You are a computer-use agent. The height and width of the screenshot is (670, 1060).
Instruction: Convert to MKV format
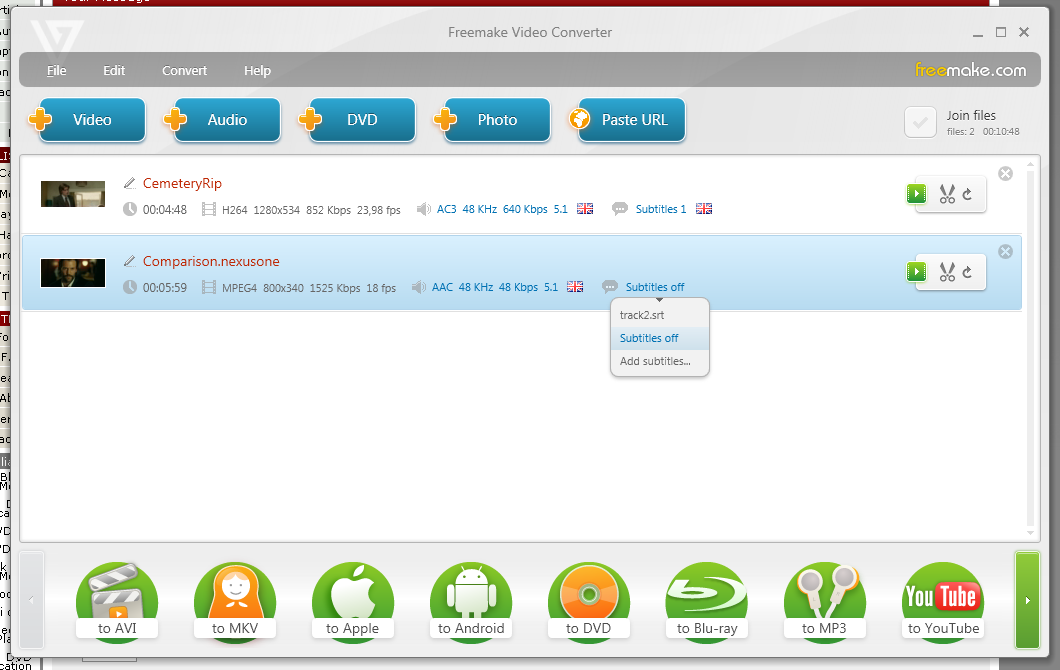pyautogui.click(x=235, y=602)
